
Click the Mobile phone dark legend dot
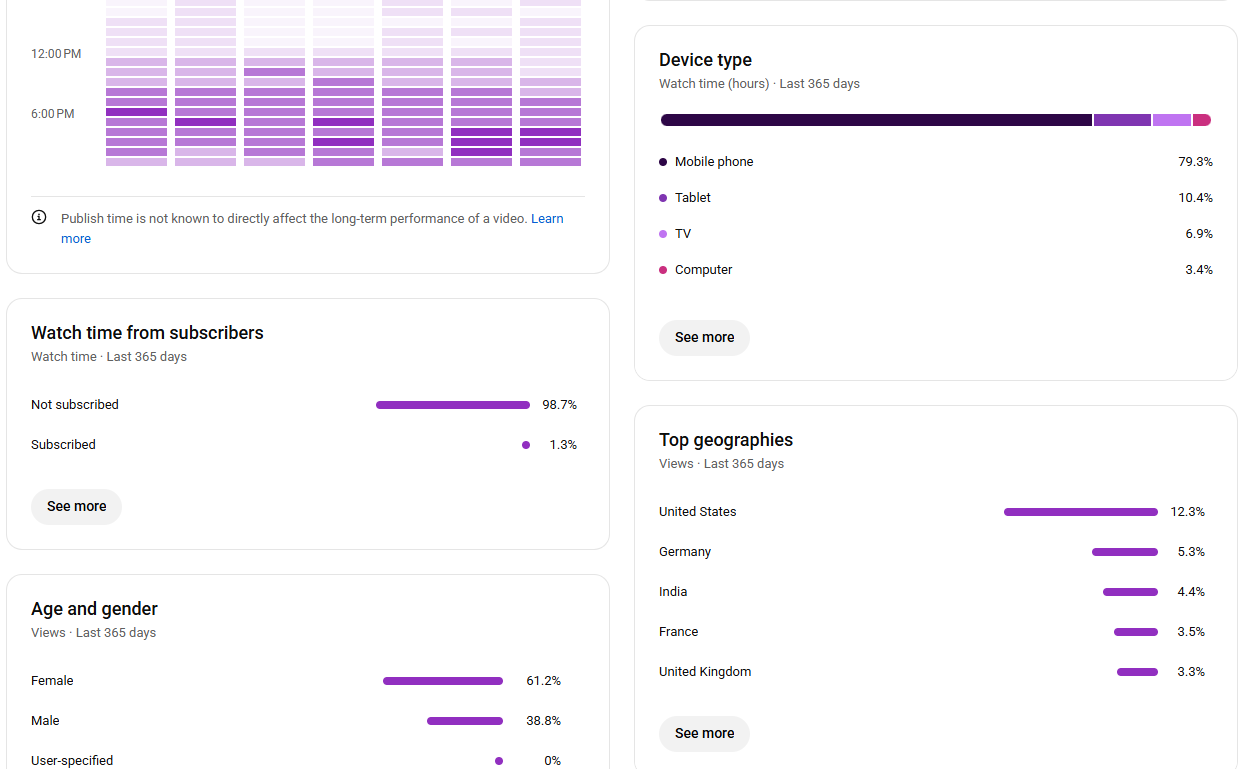(x=663, y=162)
